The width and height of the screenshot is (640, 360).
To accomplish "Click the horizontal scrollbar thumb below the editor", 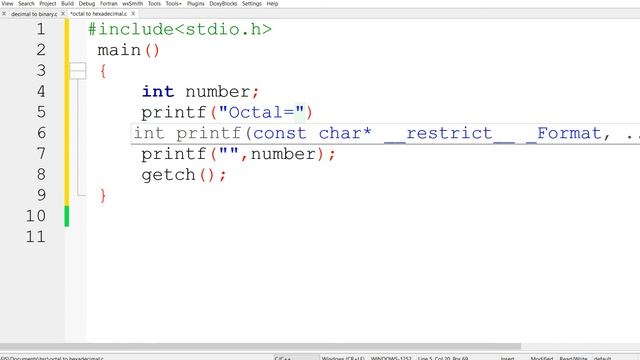I will click(x=260, y=347).
